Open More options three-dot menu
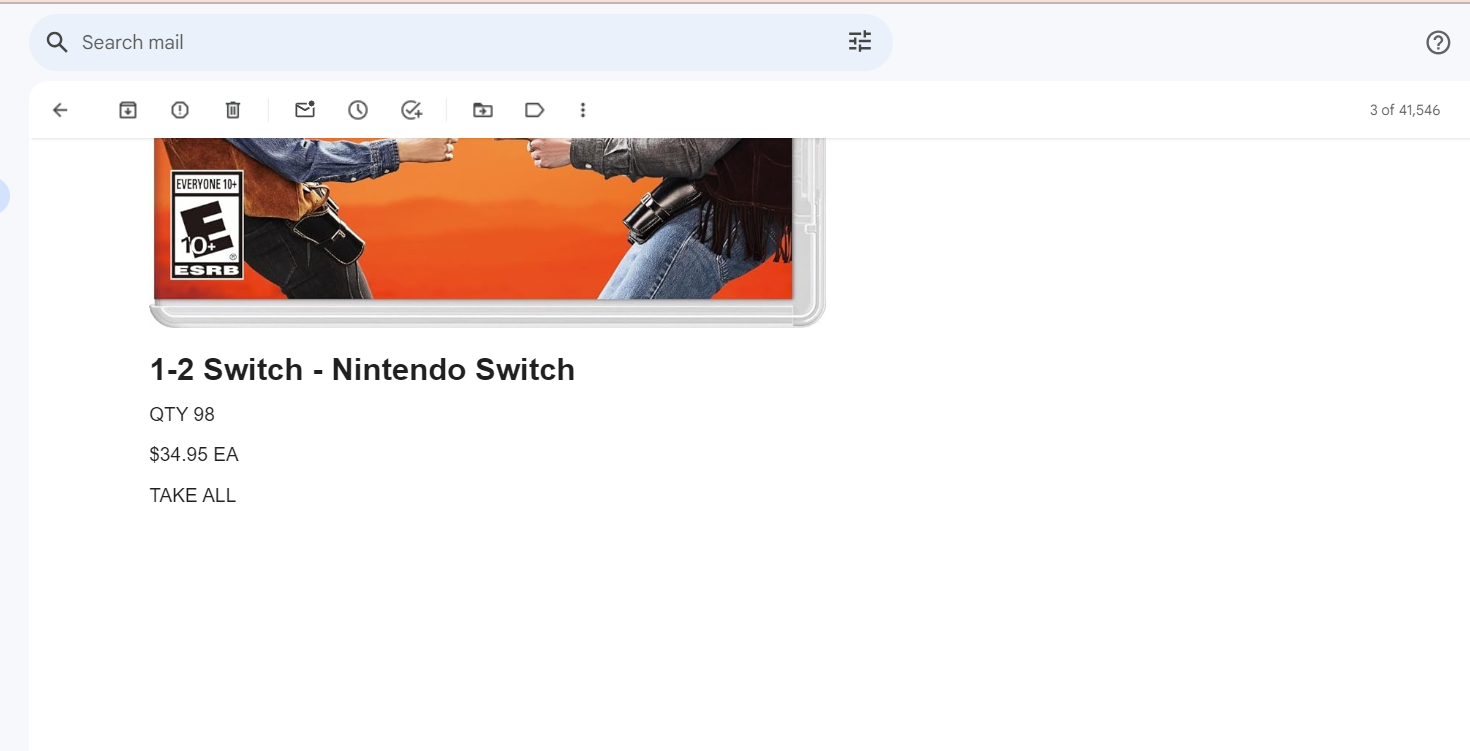The height and width of the screenshot is (751, 1470). pos(583,110)
